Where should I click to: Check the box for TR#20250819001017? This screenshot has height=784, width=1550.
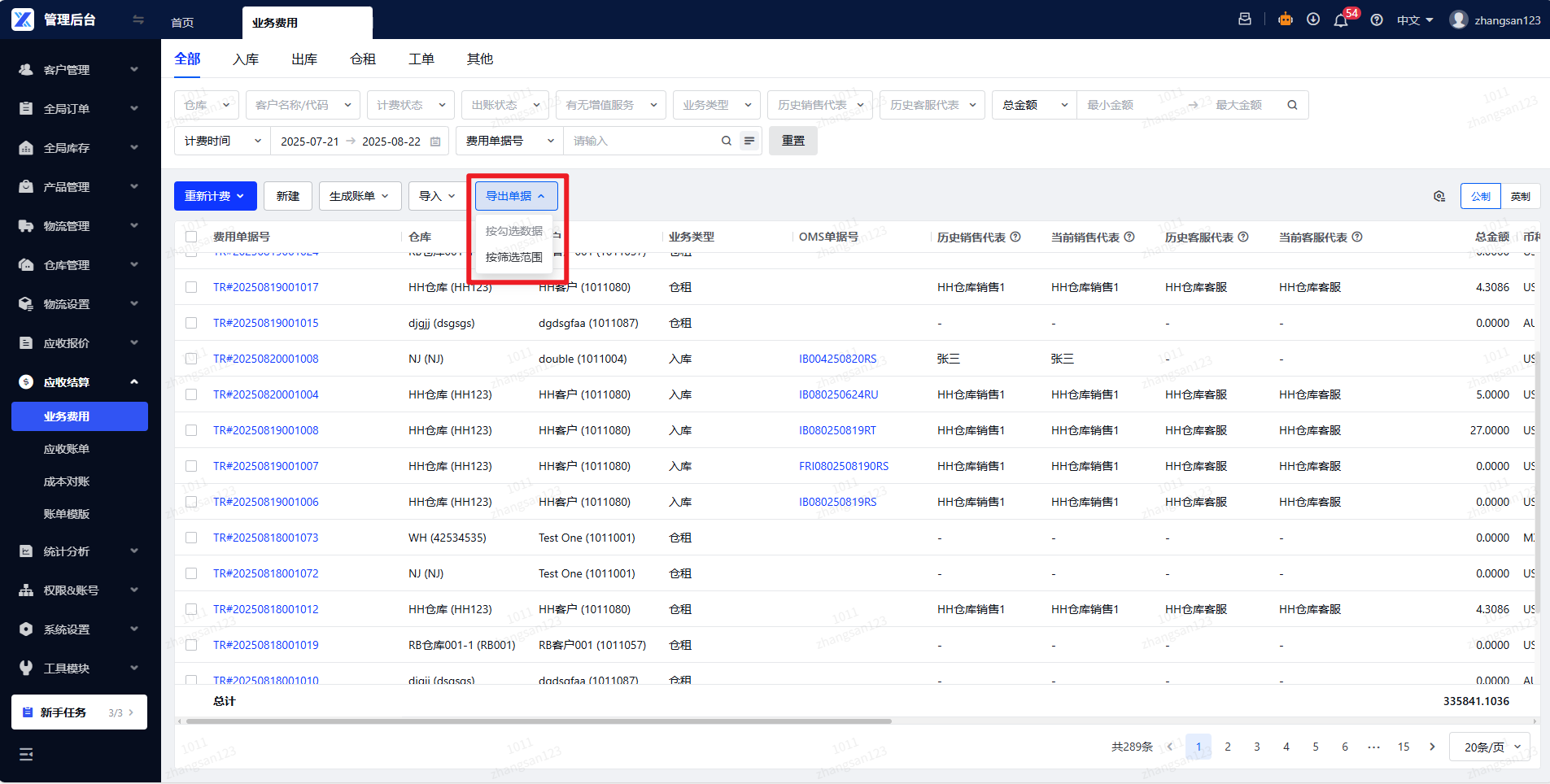[x=191, y=287]
